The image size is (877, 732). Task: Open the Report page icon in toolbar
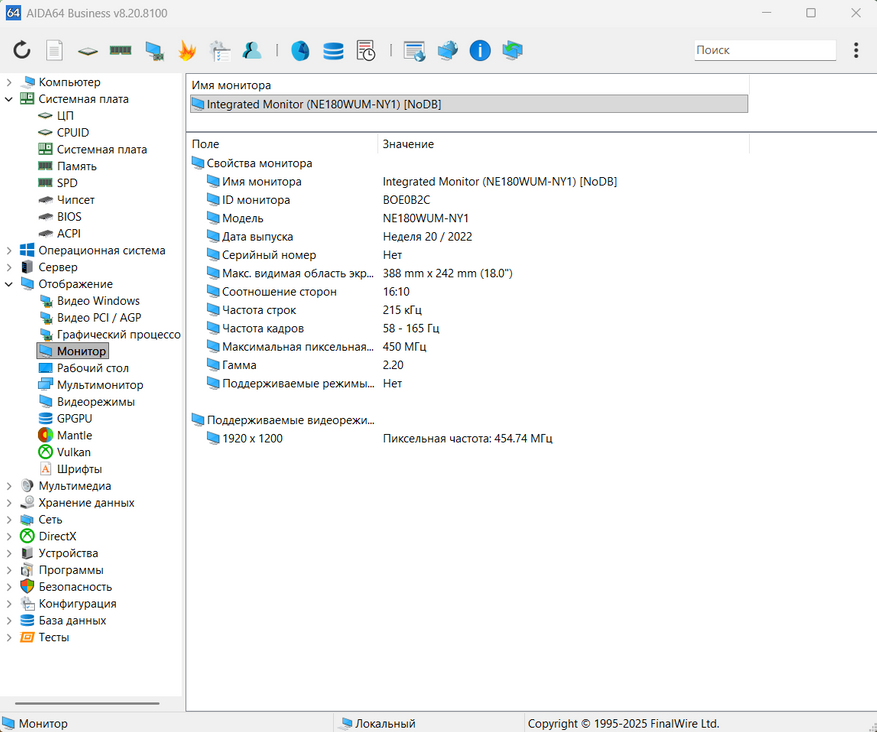(x=54, y=50)
